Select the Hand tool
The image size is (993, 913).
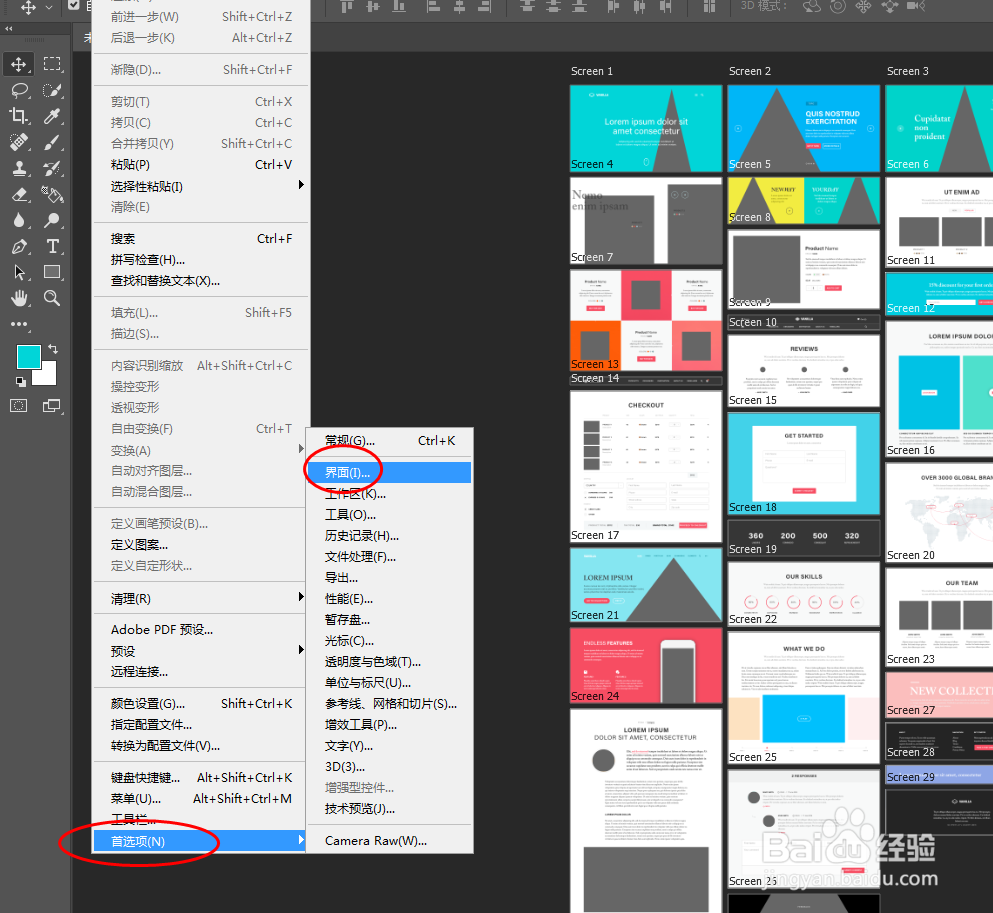(x=19, y=298)
